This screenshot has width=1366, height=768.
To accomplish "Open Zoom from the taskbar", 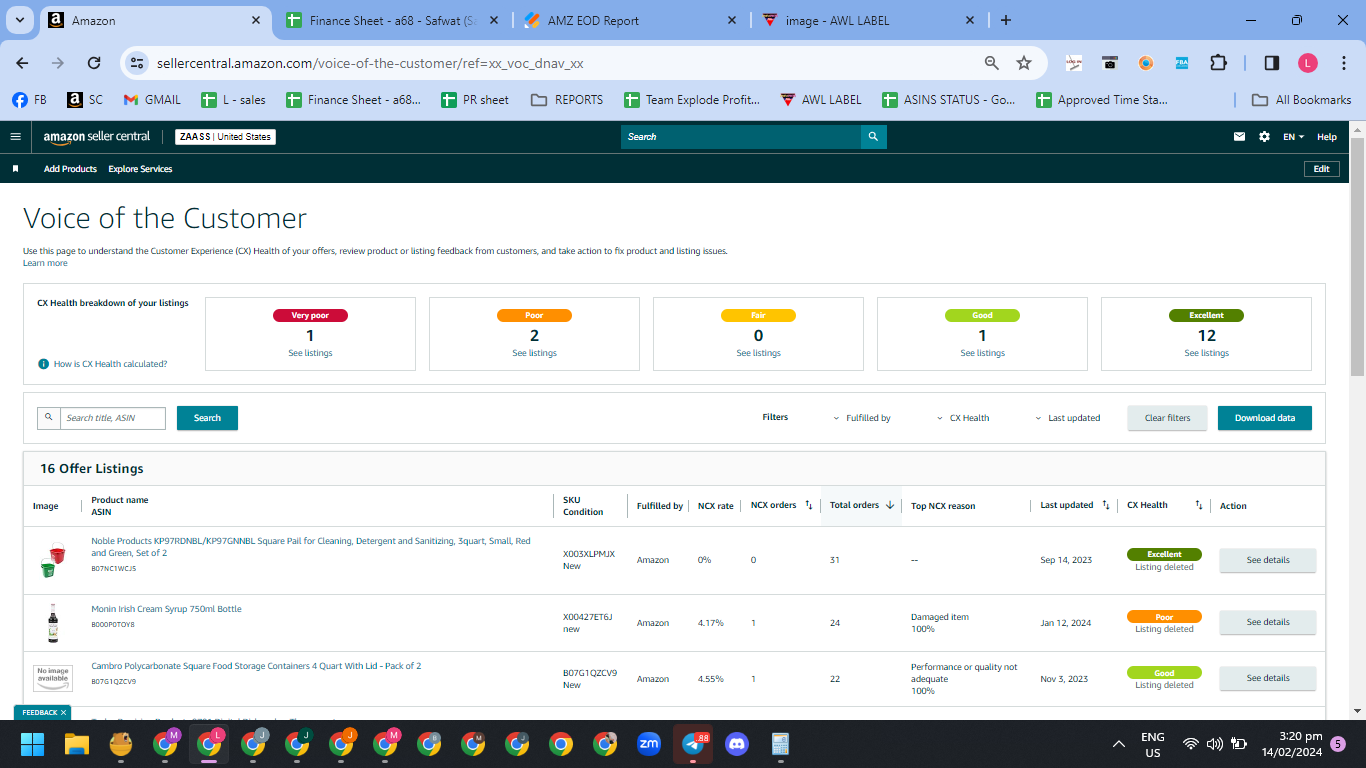I will click(649, 744).
